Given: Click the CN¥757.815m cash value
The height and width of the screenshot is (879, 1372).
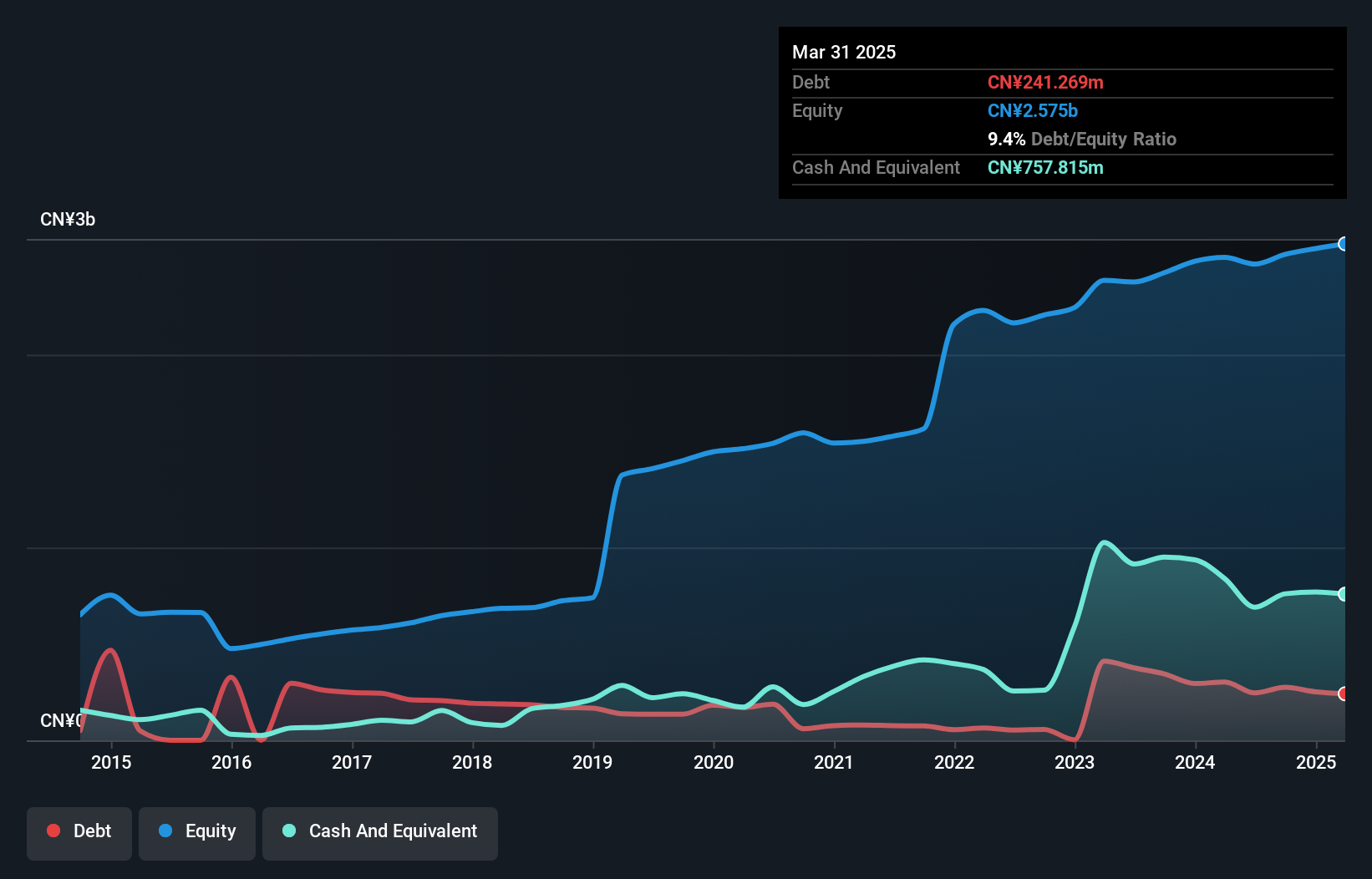Looking at the screenshot, I should [1045, 167].
